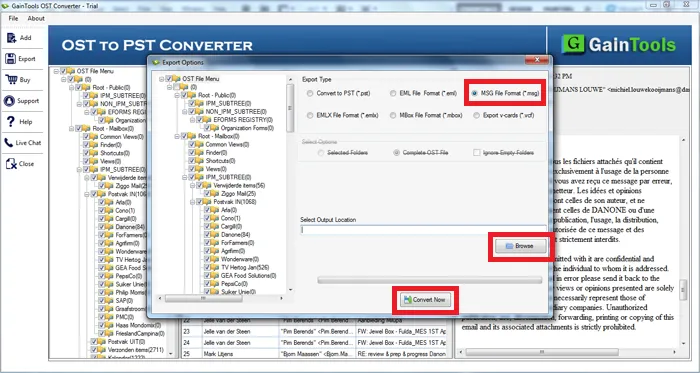Click the Export floppy disk icon
This screenshot has height=373, width=700.
coord(10,58)
